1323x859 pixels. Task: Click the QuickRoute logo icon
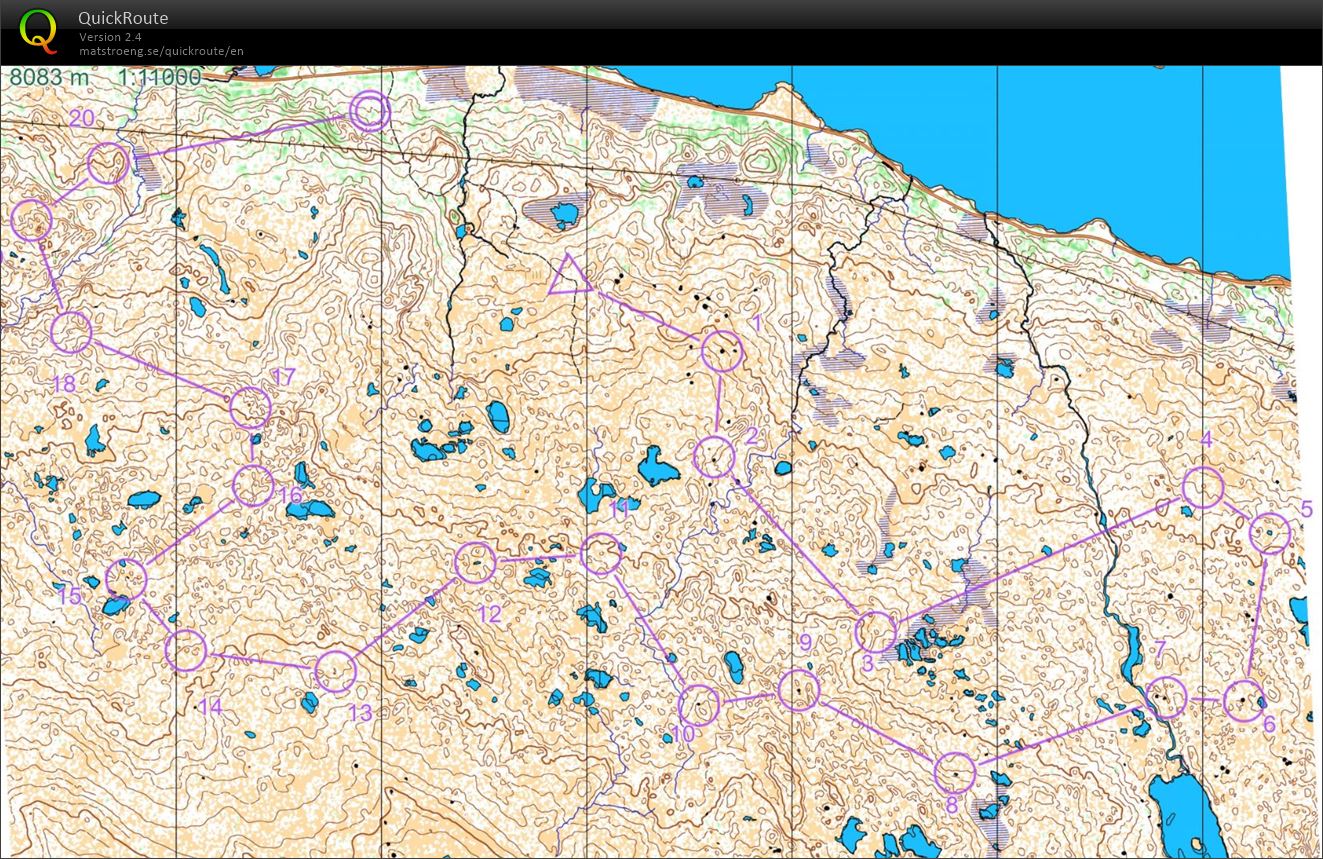pyautogui.click(x=38, y=29)
